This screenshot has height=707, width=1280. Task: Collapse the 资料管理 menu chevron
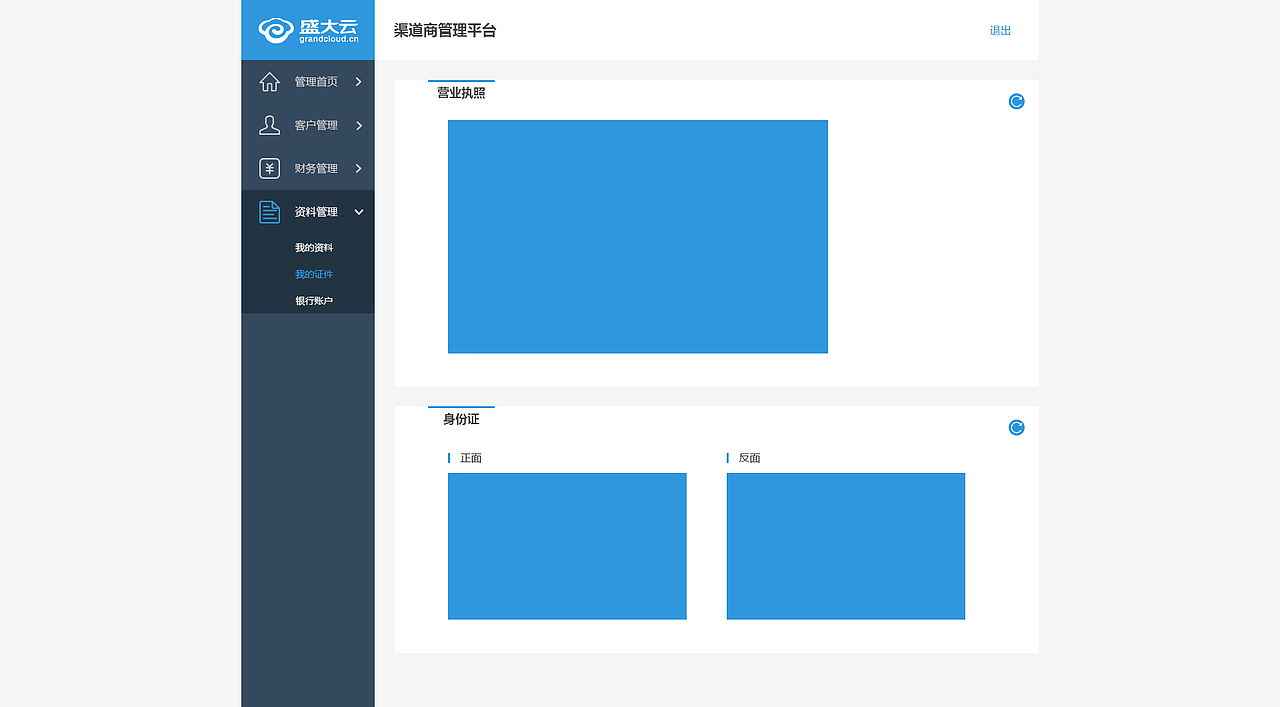(x=359, y=212)
